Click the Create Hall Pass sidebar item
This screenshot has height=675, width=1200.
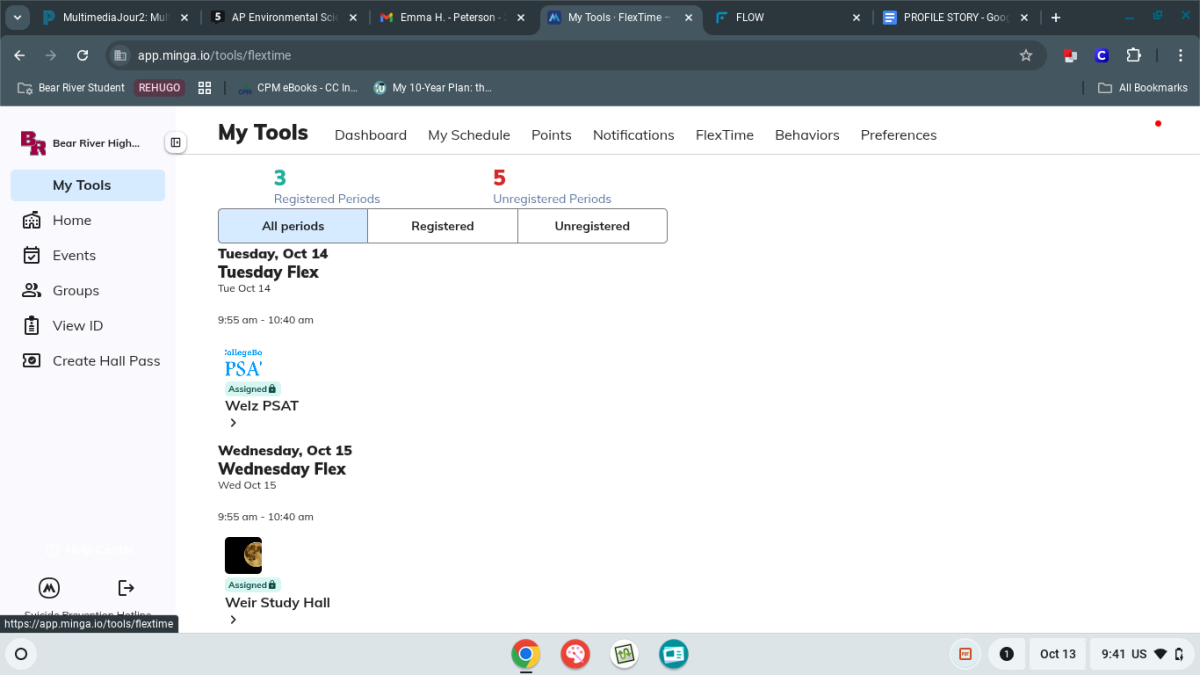coord(105,360)
